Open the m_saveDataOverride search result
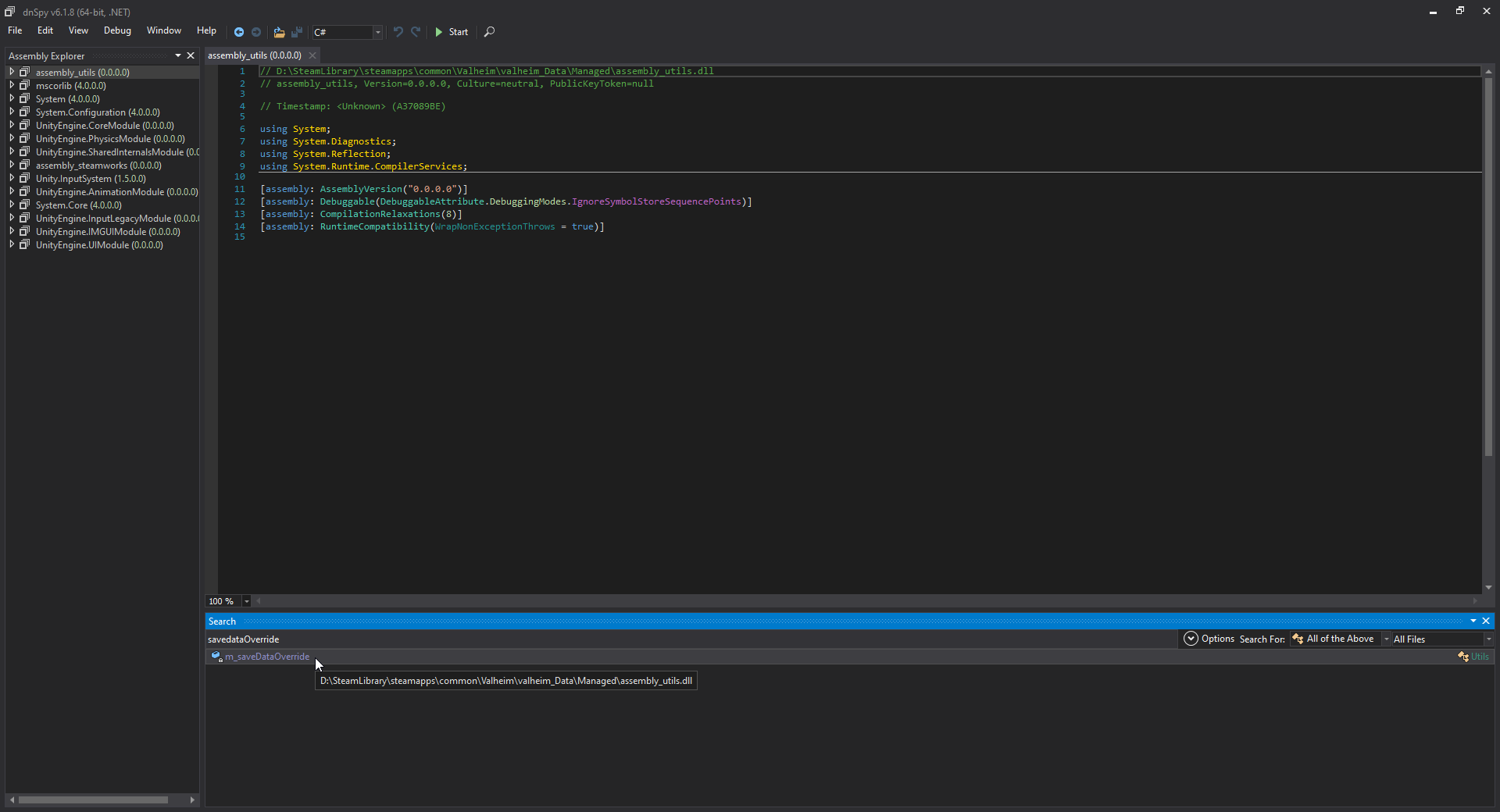Screen dimensions: 1500x812 267,657
